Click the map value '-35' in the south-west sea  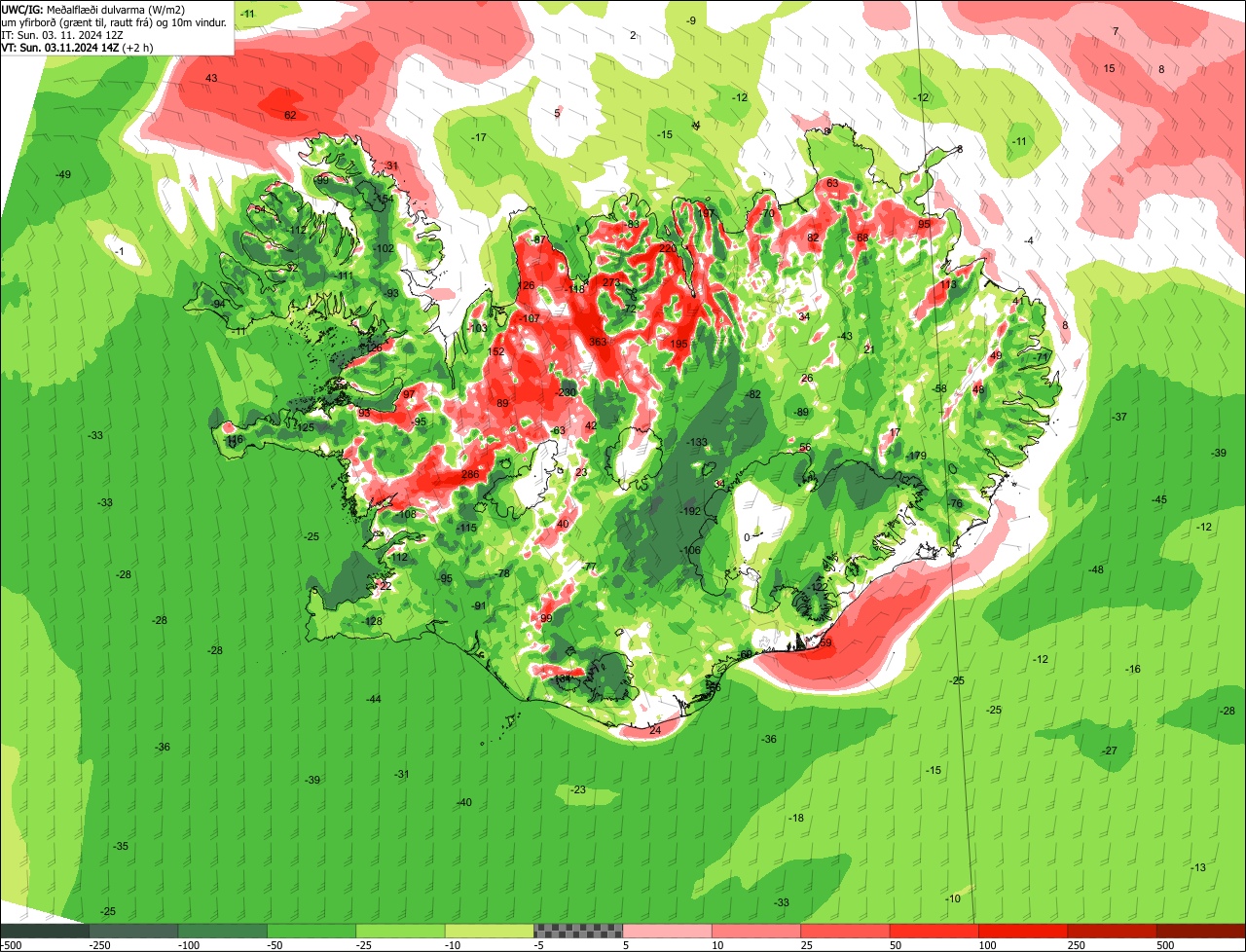[121, 846]
